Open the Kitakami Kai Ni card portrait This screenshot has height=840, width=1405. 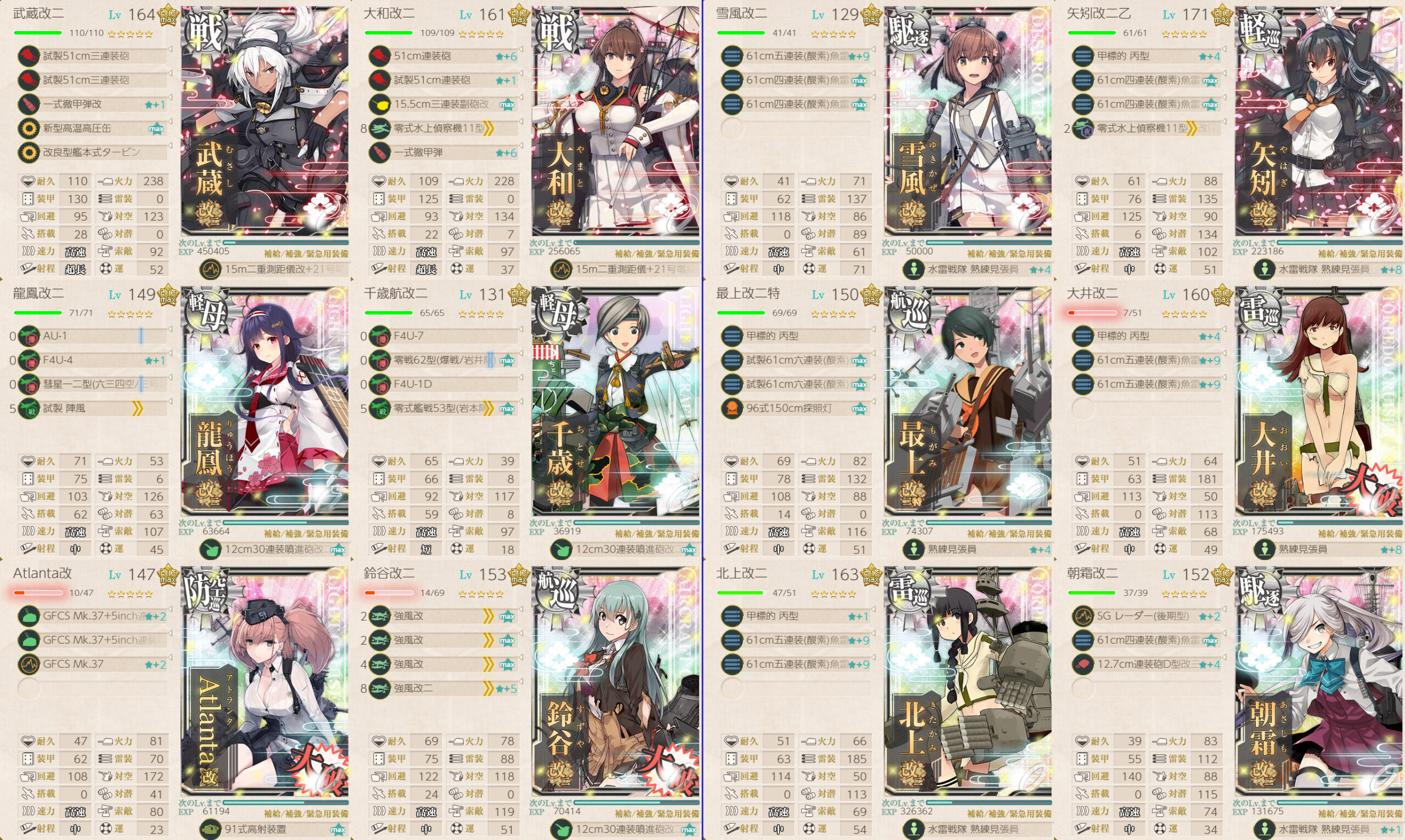coord(968,681)
